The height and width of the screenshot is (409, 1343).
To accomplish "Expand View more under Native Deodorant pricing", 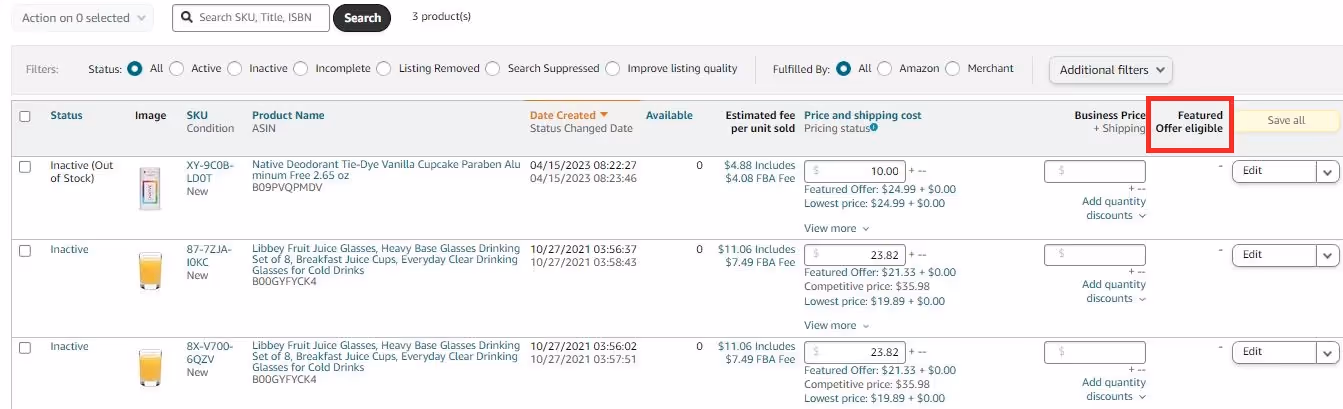I will coord(837,228).
